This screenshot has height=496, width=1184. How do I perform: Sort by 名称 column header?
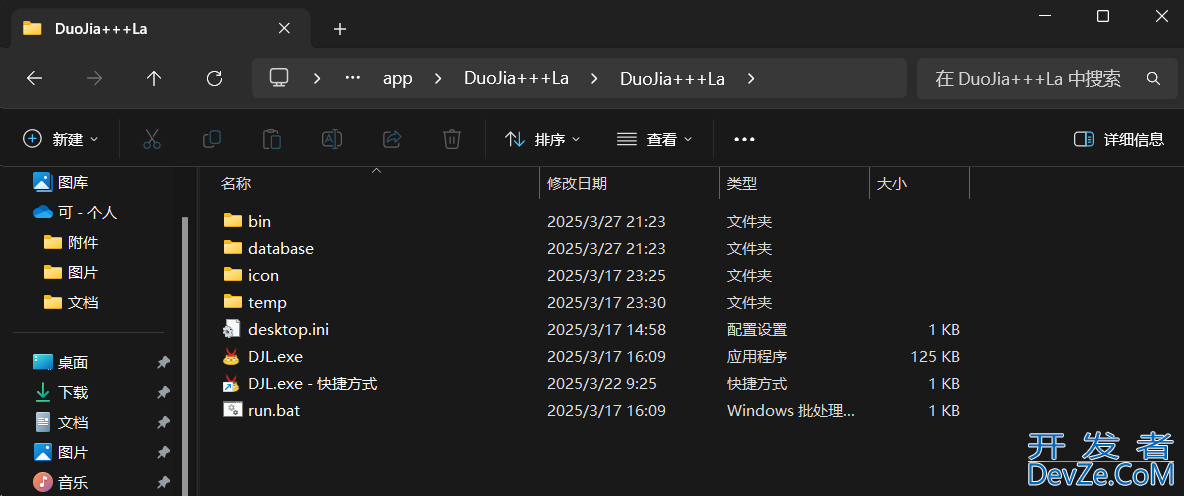tap(236, 183)
